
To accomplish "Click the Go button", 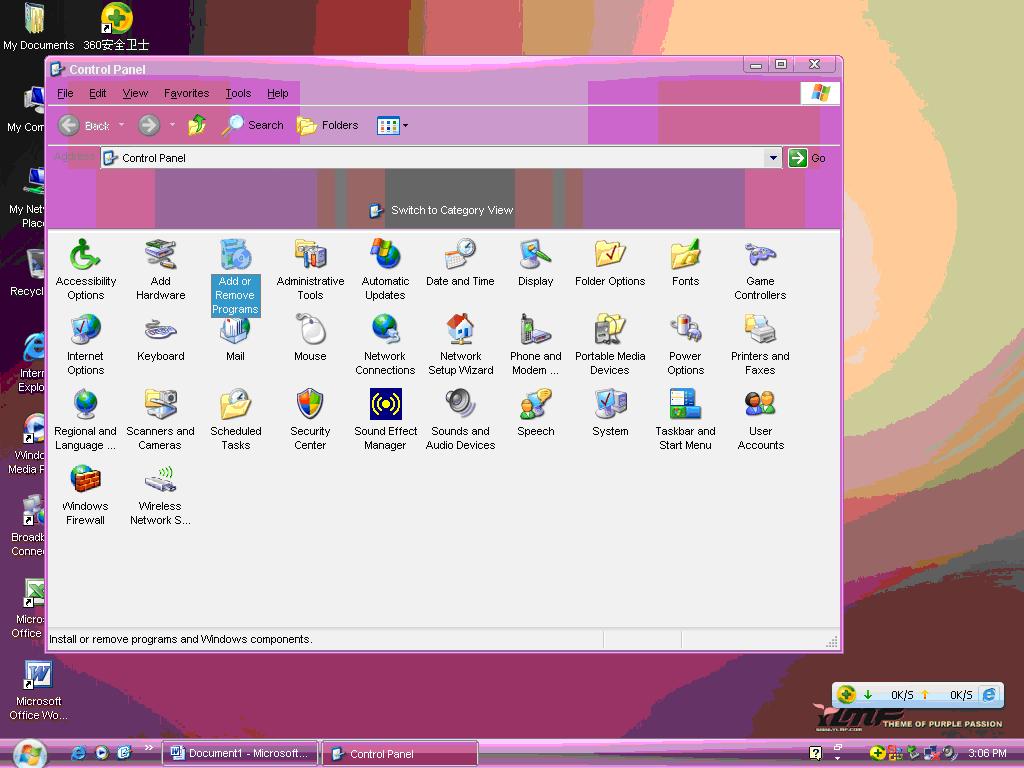I will click(807, 158).
